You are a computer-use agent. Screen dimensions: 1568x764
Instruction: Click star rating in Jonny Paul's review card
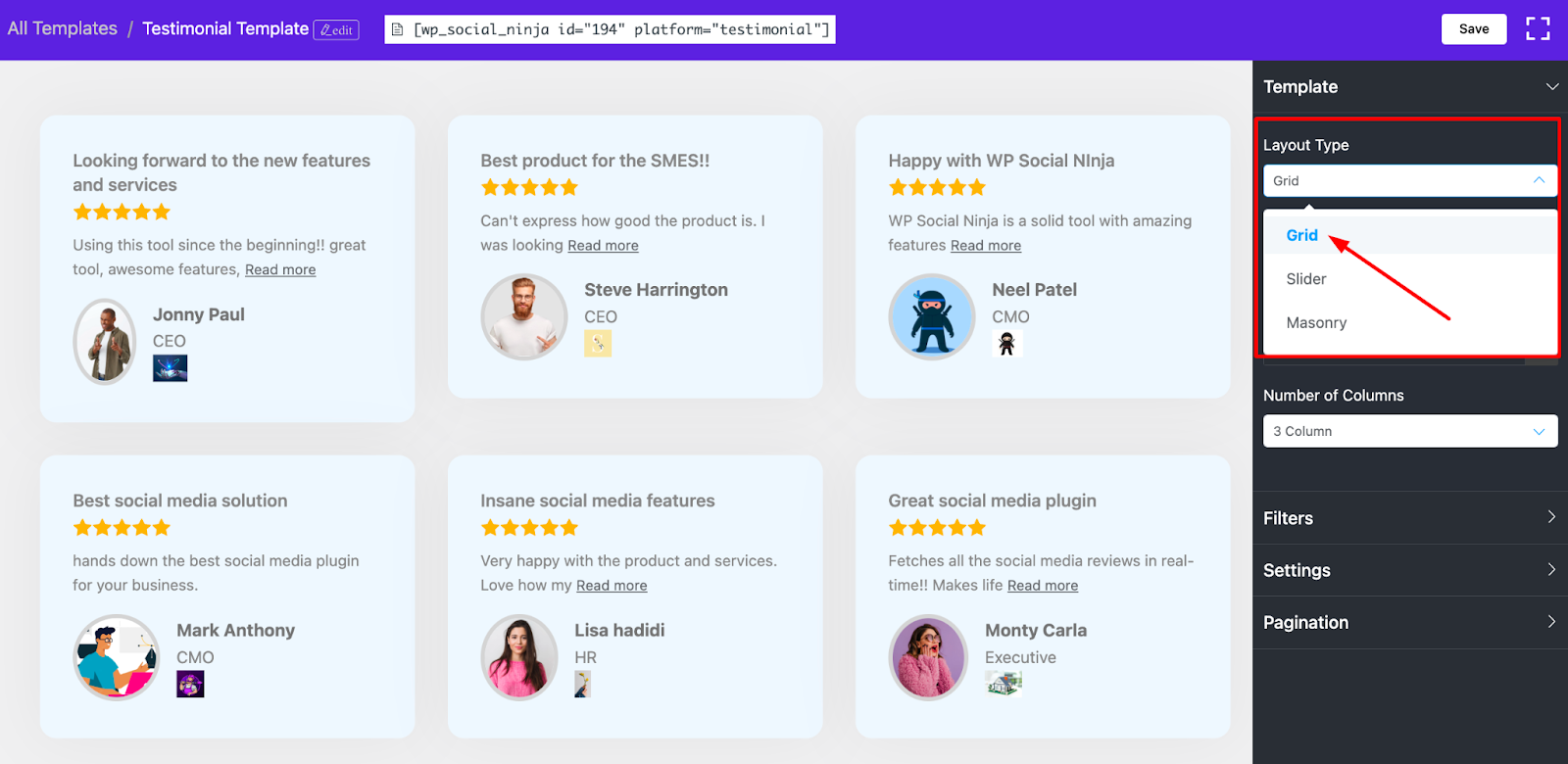click(x=122, y=212)
